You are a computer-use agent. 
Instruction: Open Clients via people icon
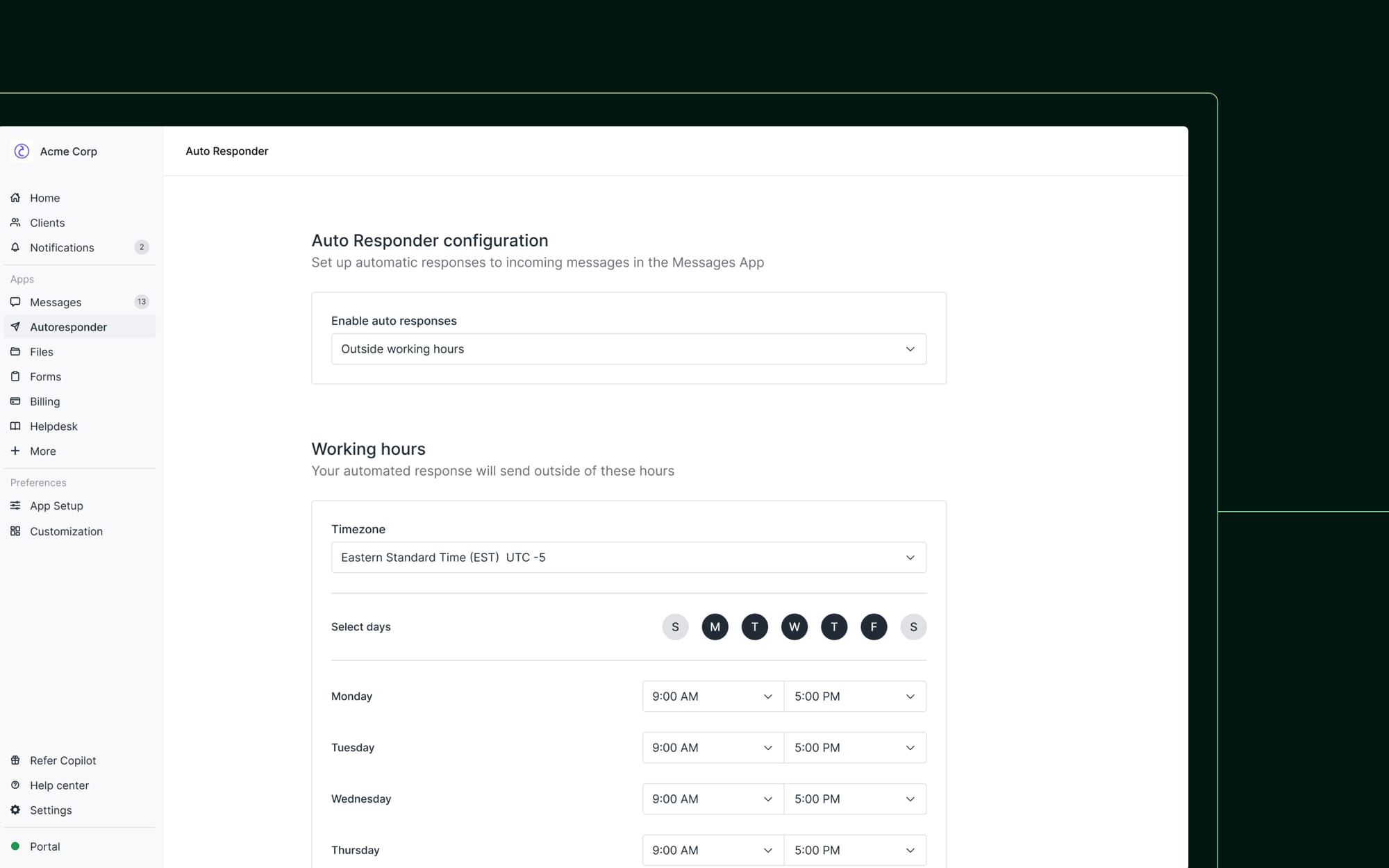(15, 223)
